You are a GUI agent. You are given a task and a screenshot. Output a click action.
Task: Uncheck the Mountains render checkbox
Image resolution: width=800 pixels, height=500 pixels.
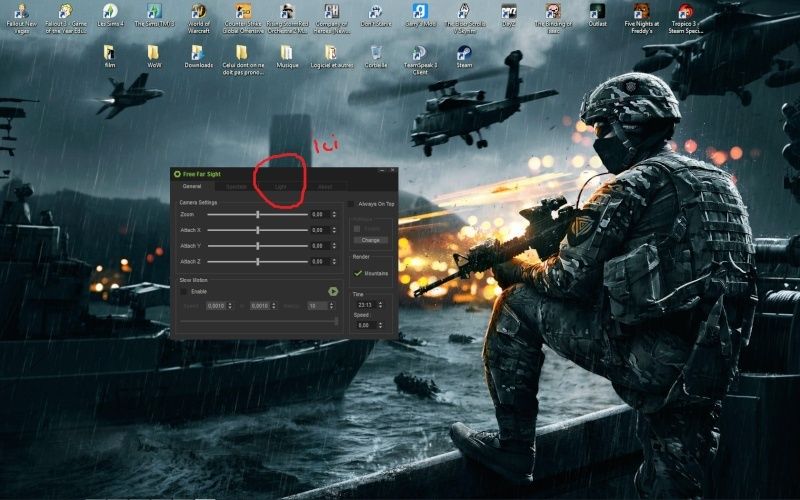(x=358, y=273)
